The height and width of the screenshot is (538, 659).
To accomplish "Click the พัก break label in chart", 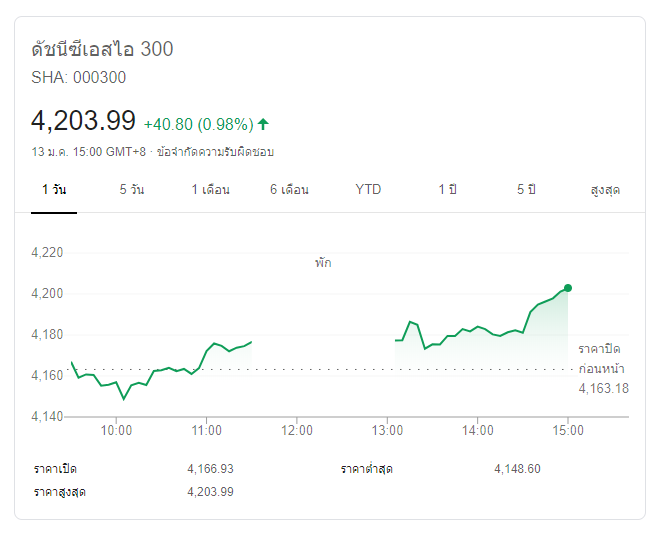I will click(323, 263).
